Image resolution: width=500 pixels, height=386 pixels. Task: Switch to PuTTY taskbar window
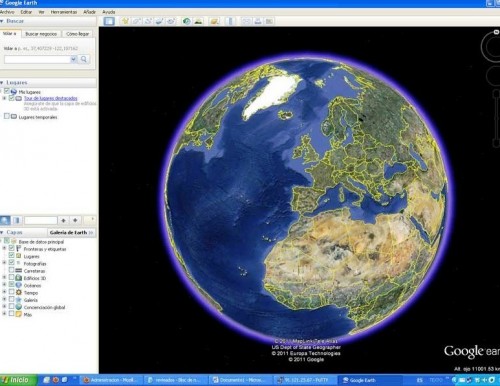point(306,380)
